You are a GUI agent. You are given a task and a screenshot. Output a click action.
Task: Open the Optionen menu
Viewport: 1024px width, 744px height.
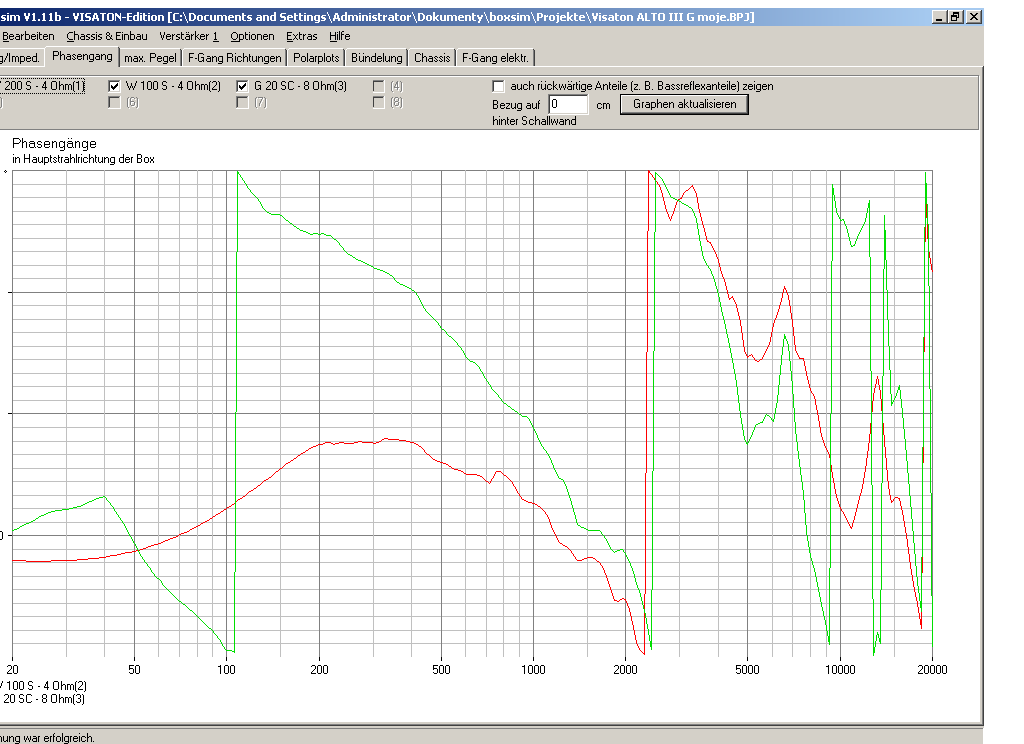tap(252, 37)
